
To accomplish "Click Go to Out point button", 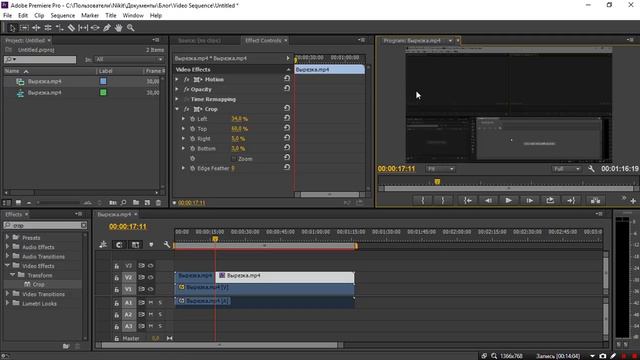I will pyautogui.click(x=571, y=200).
